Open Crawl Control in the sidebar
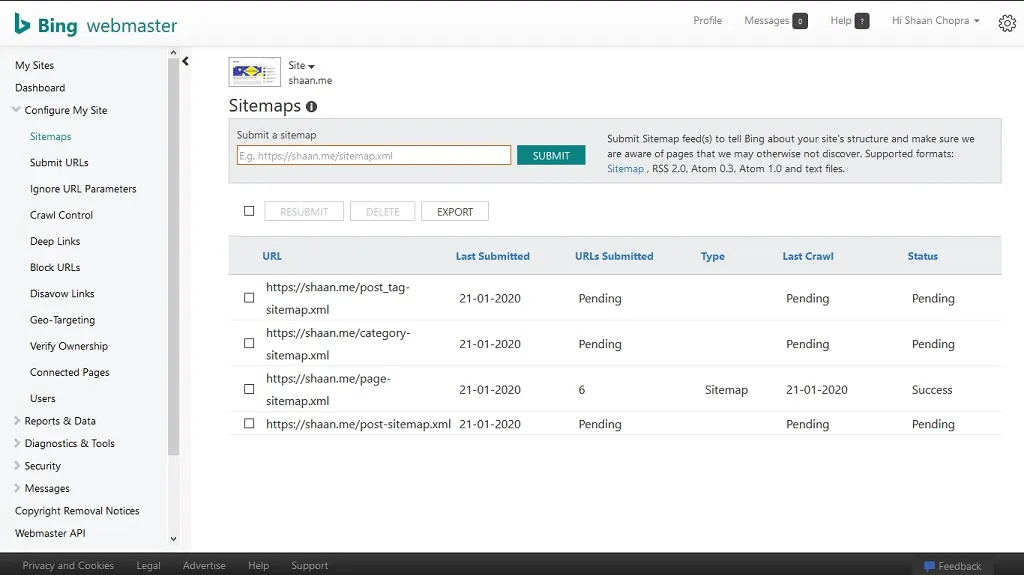Image resolution: width=1024 pixels, height=575 pixels. [61, 215]
